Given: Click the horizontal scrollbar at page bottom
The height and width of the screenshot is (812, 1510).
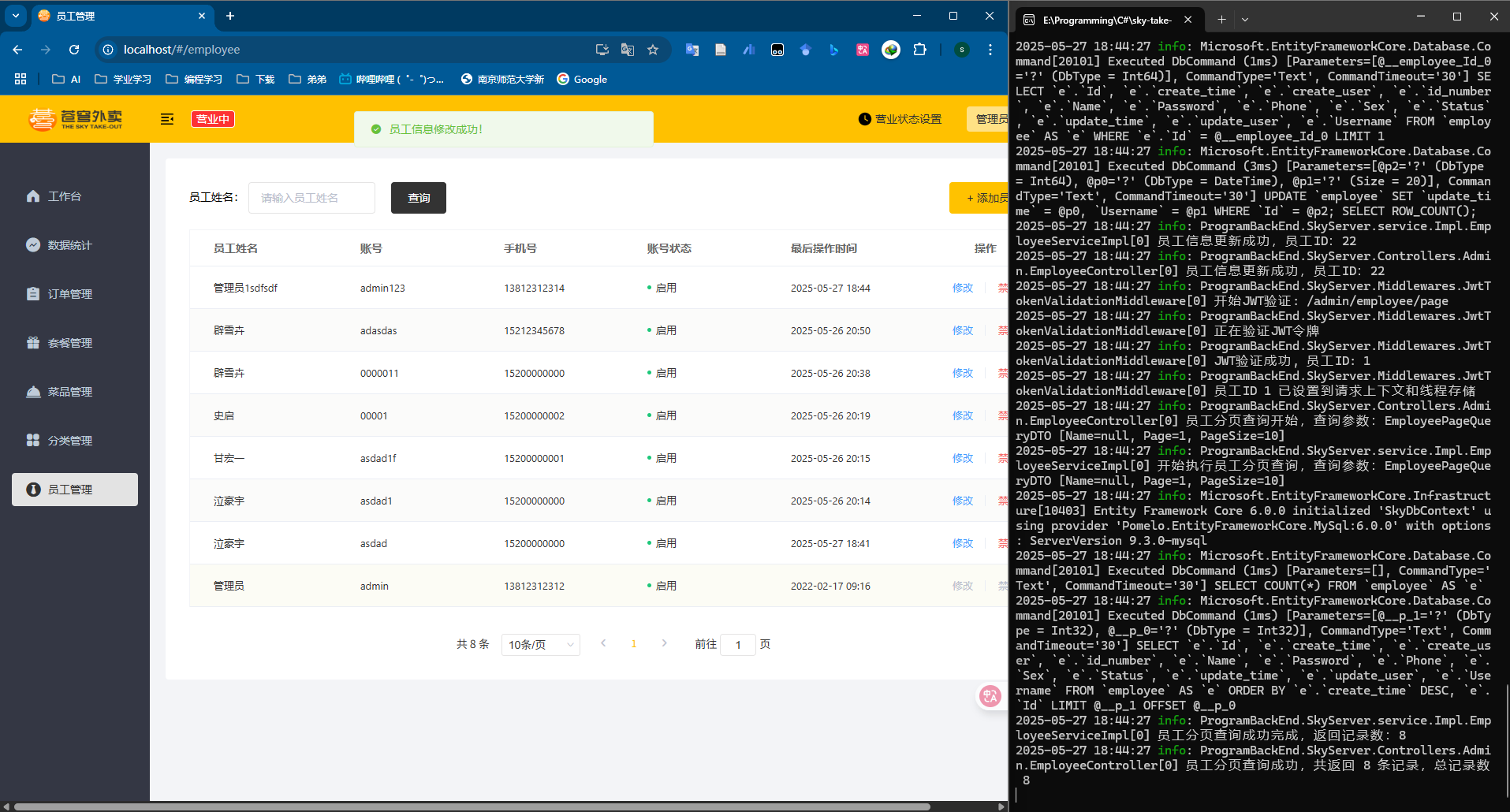Looking at the screenshot, I should coord(473,806).
